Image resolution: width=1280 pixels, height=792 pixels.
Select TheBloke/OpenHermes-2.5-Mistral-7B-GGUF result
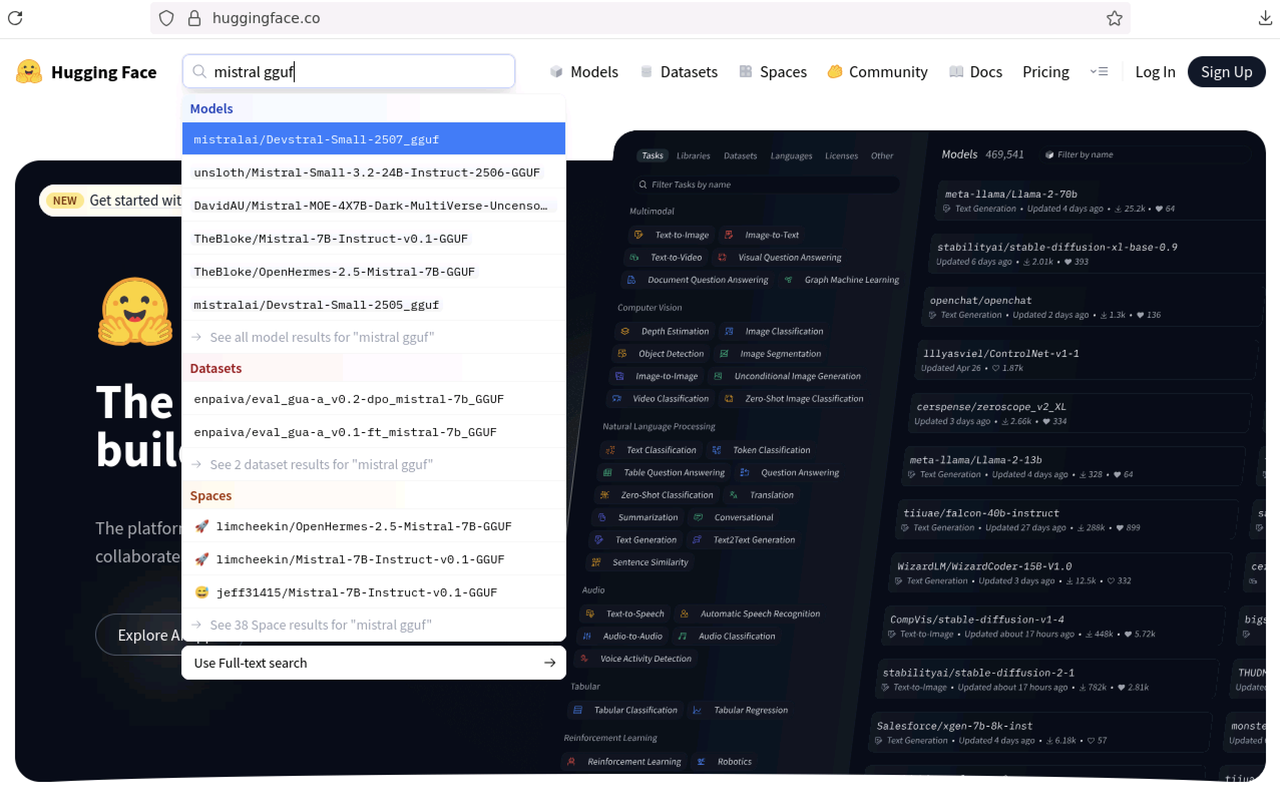coord(374,271)
